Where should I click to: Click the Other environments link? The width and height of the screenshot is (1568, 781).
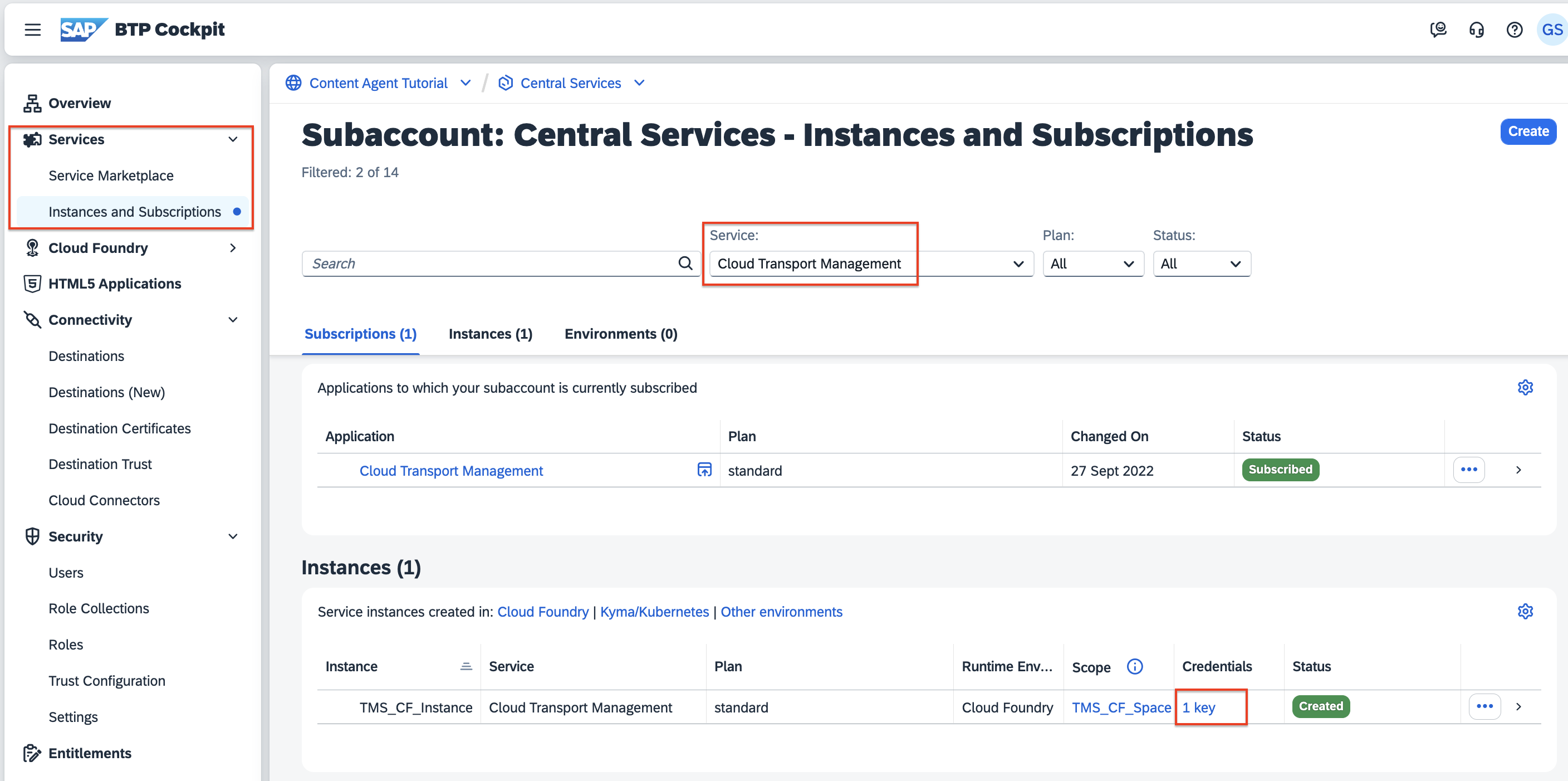(782, 612)
